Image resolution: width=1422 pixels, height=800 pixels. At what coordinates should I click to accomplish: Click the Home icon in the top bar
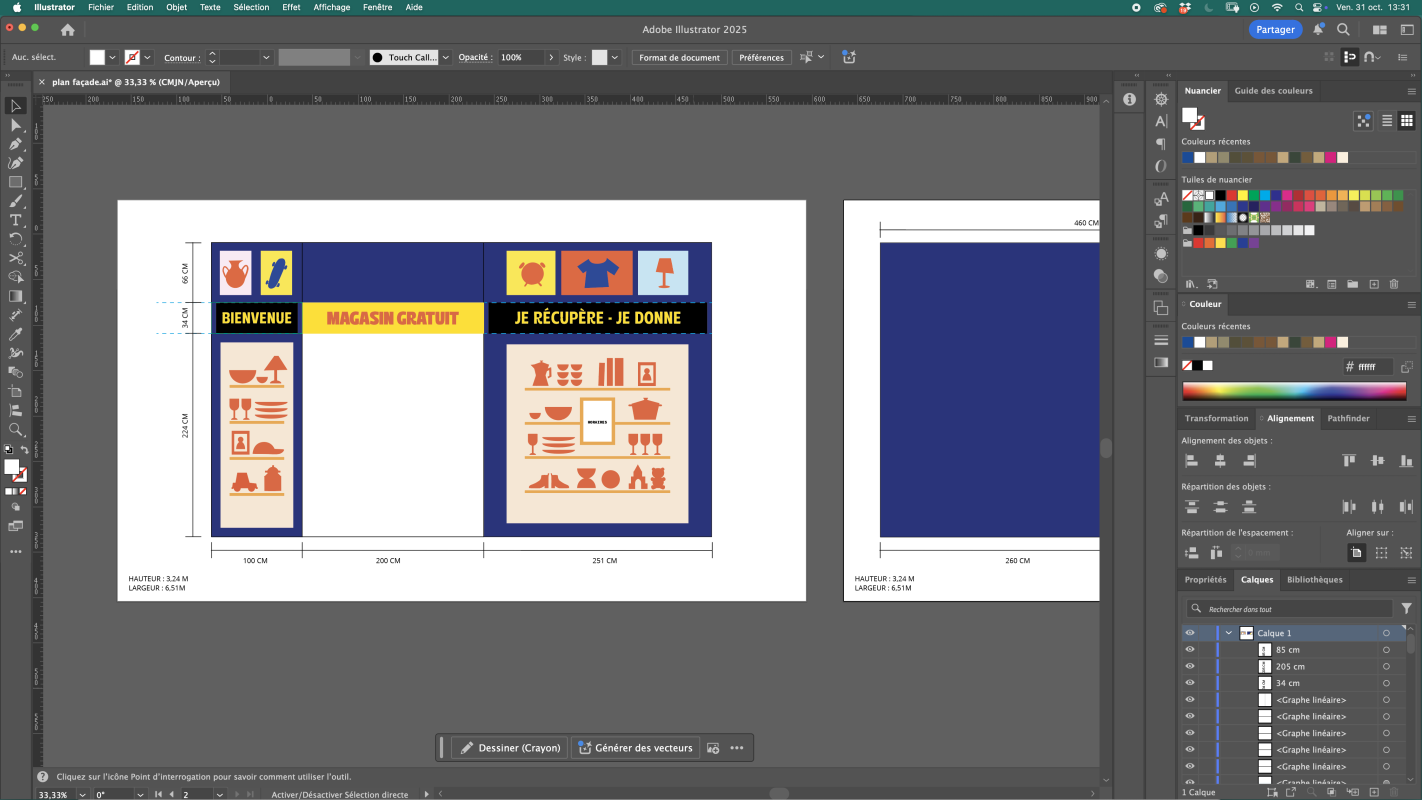(67, 30)
